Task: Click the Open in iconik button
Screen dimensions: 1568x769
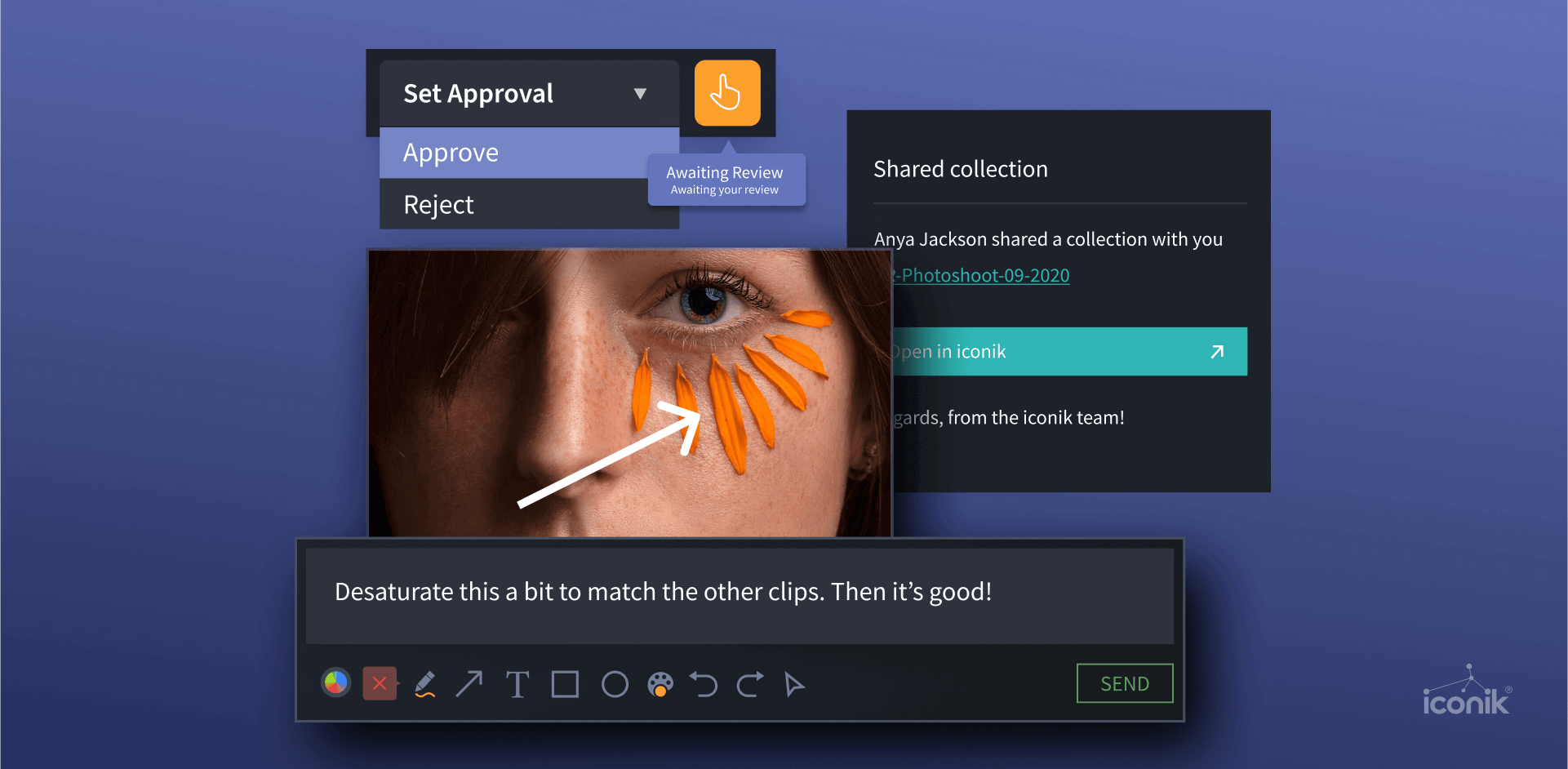Action: [x=1070, y=352]
